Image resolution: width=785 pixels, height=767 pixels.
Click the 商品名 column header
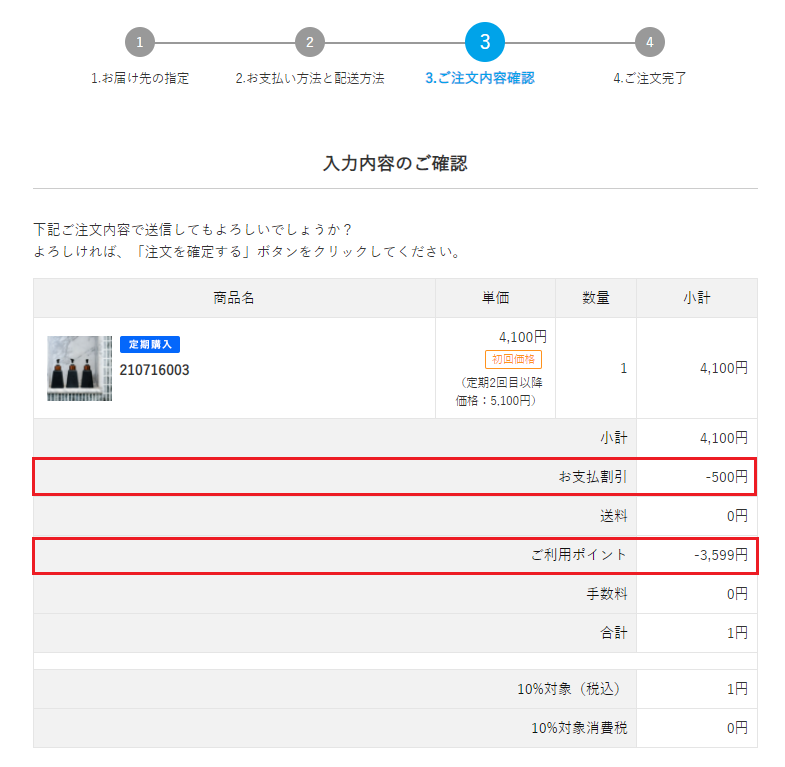[234, 298]
